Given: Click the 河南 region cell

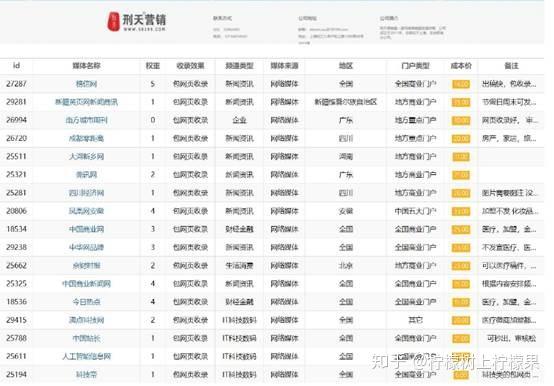Looking at the screenshot, I should [346, 156].
